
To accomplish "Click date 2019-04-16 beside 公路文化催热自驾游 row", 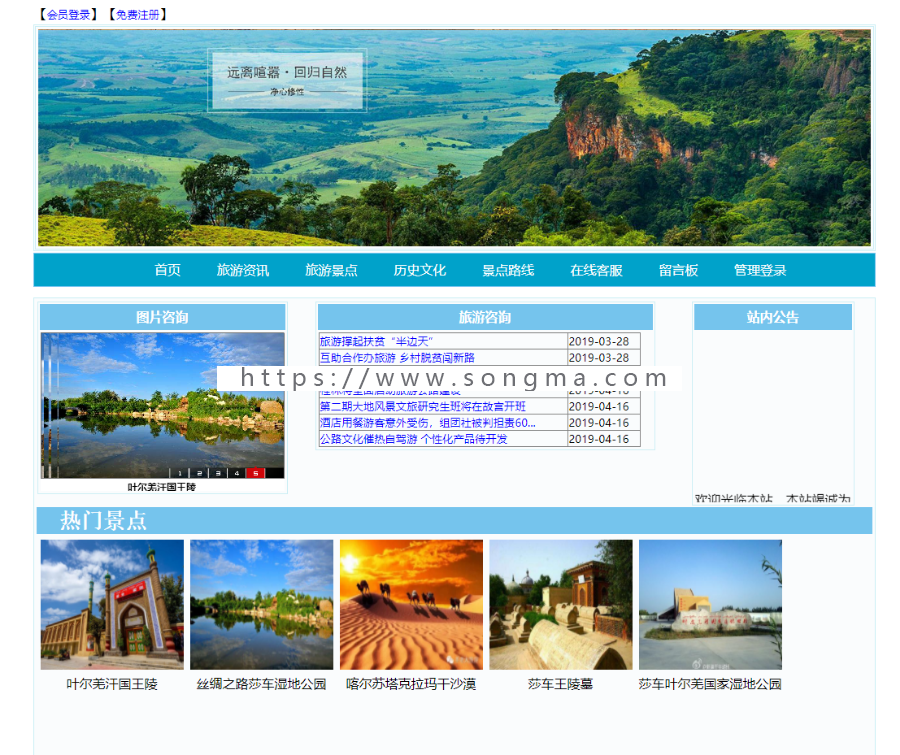I will click(599, 439).
